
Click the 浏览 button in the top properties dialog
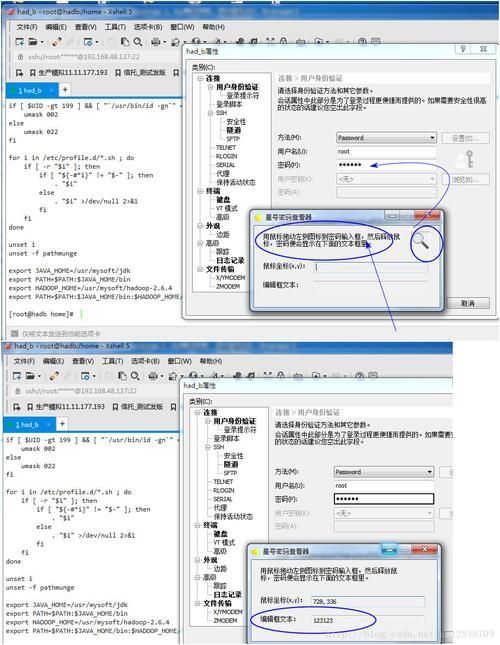[465, 179]
